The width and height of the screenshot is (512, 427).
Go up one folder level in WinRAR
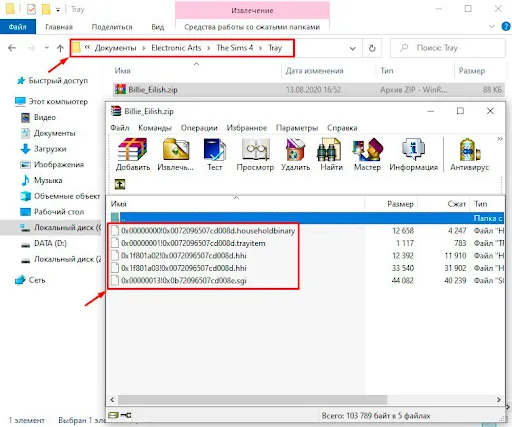(x=120, y=184)
